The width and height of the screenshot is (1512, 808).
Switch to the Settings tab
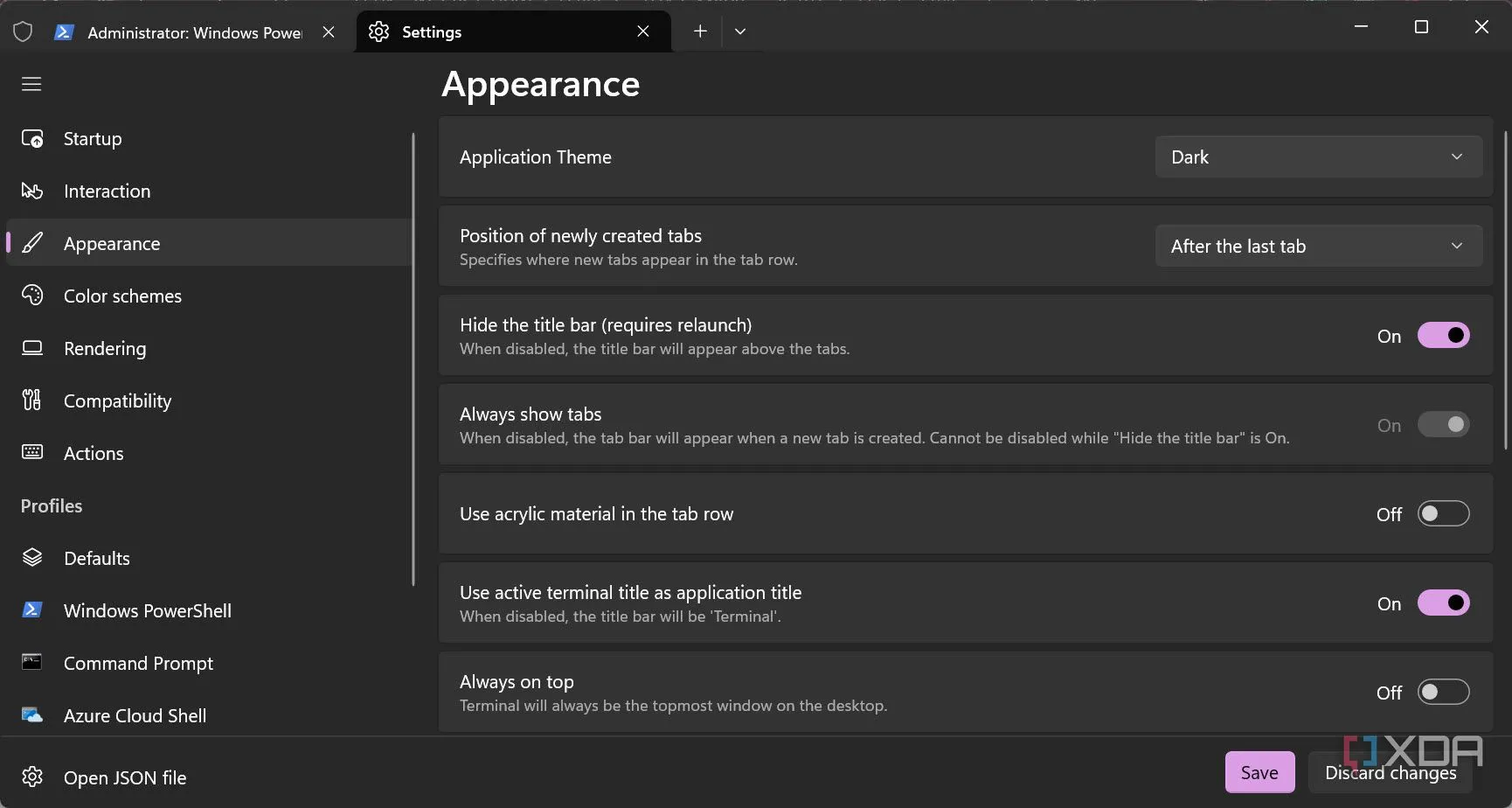pyautogui.click(x=513, y=31)
